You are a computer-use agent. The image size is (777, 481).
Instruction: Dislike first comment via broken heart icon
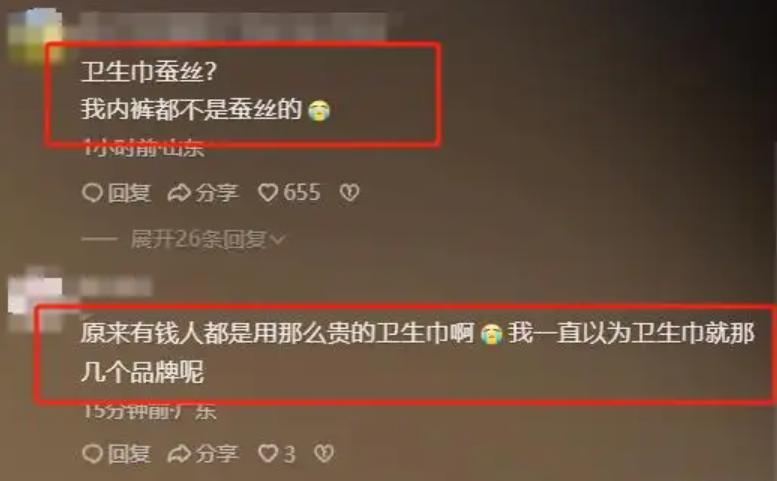349,193
